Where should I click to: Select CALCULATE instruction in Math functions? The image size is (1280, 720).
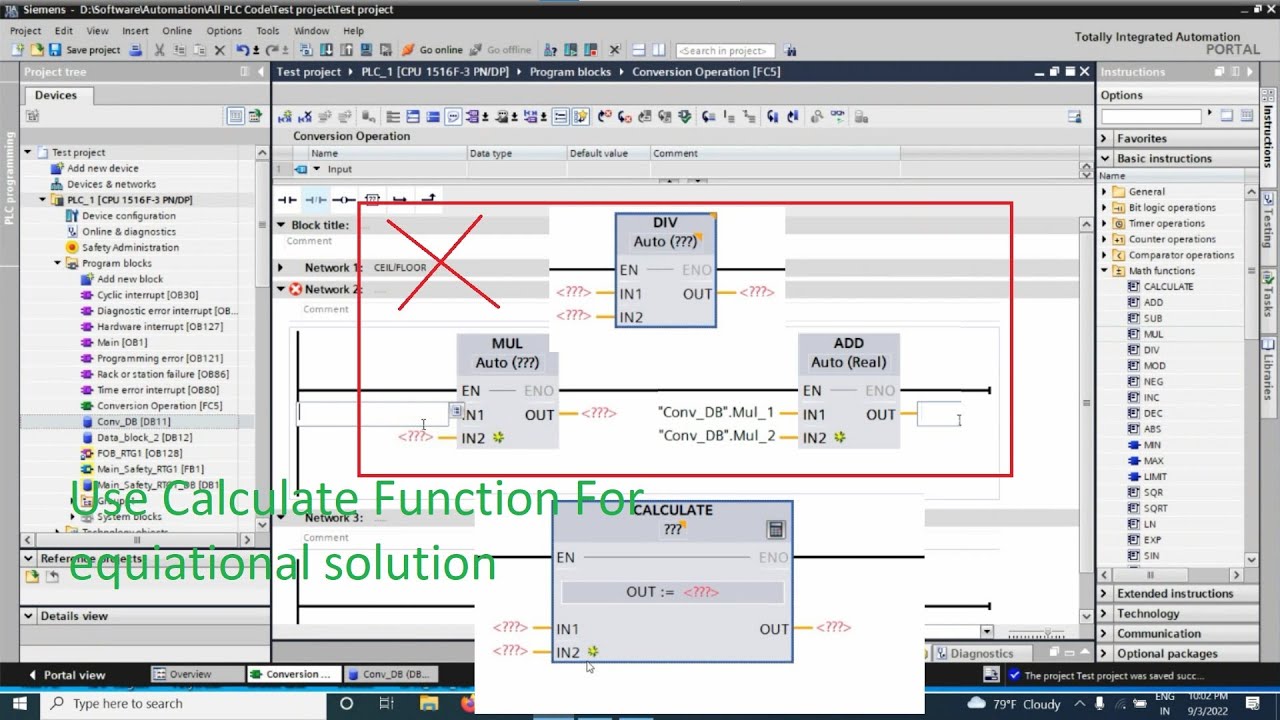point(1168,287)
